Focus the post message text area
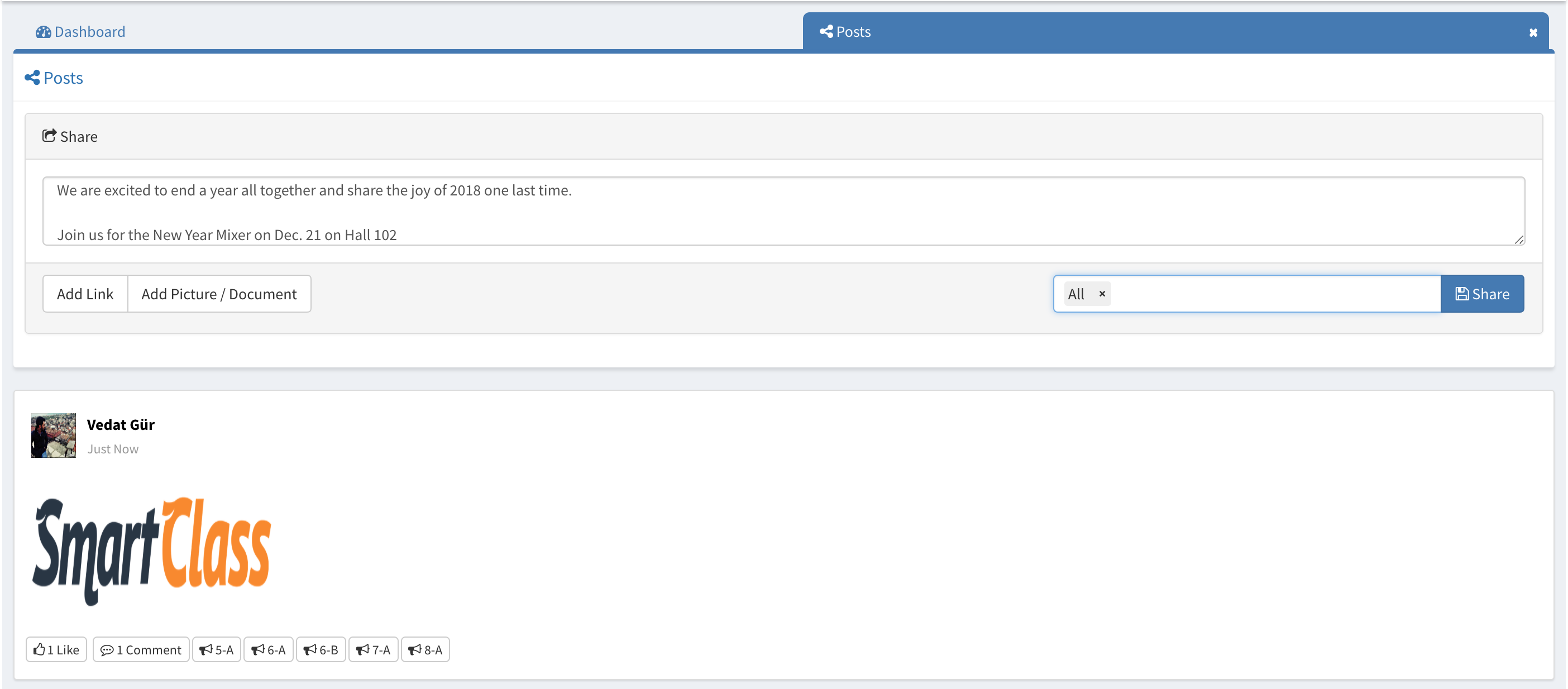Image resolution: width=1568 pixels, height=689 pixels. pos(783,211)
